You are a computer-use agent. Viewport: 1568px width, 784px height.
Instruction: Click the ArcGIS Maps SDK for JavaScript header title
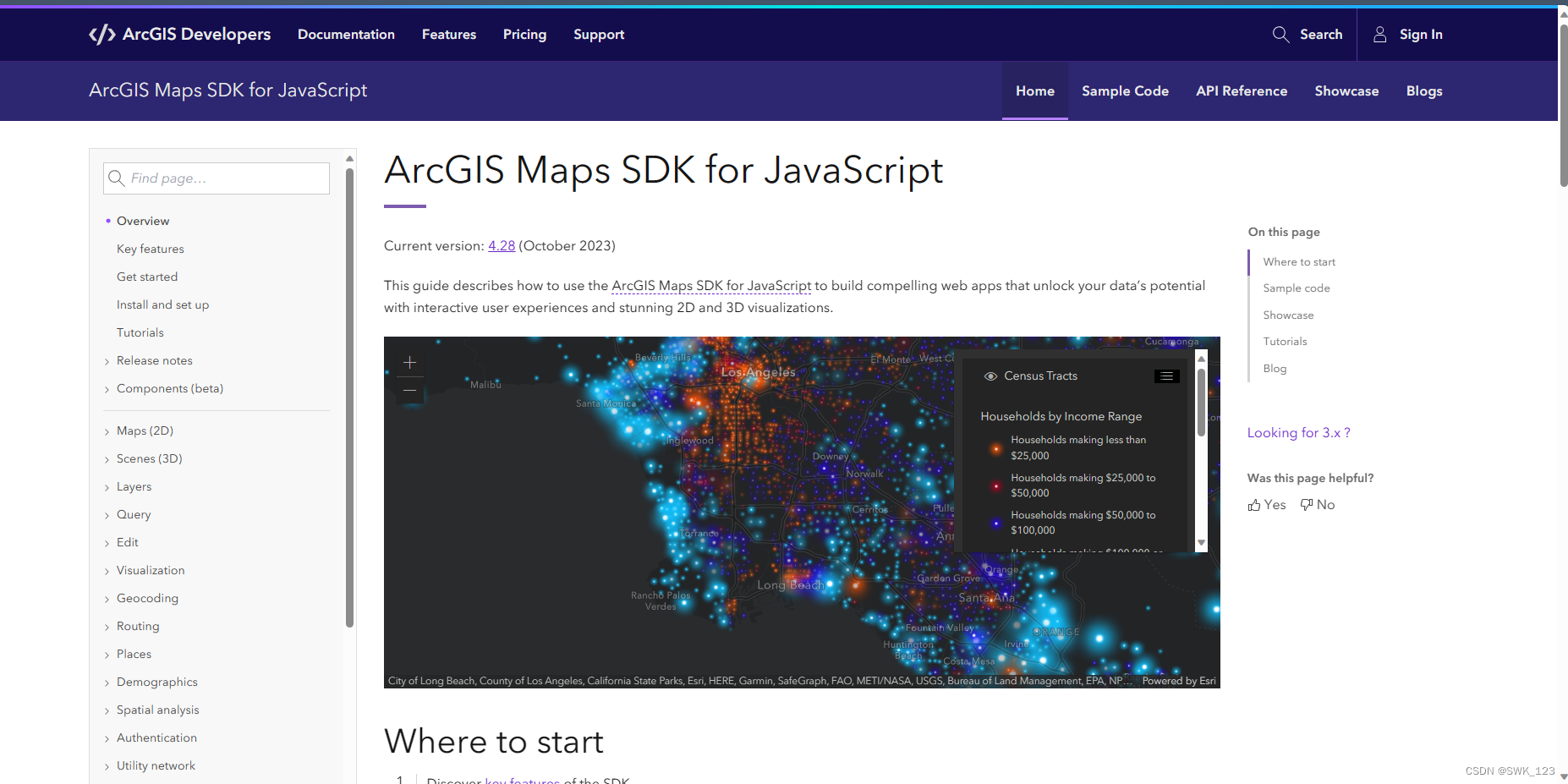[228, 90]
